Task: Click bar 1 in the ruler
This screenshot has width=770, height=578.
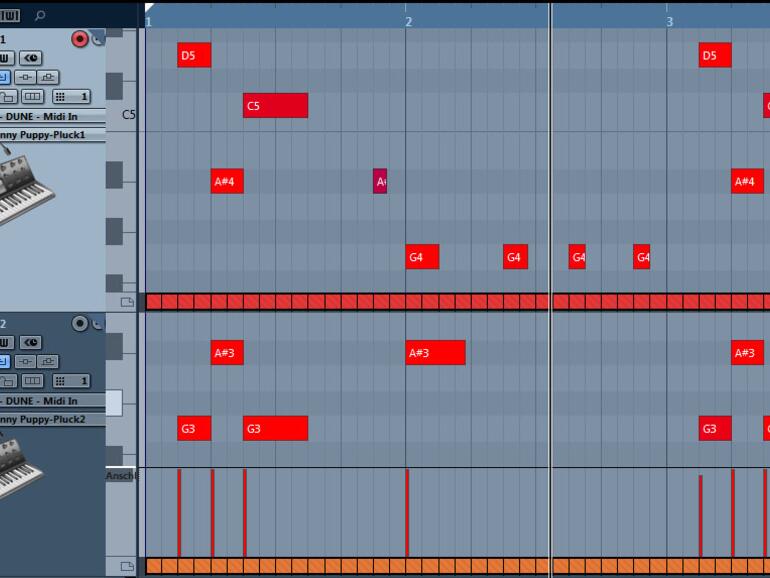Action: [149, 21]
